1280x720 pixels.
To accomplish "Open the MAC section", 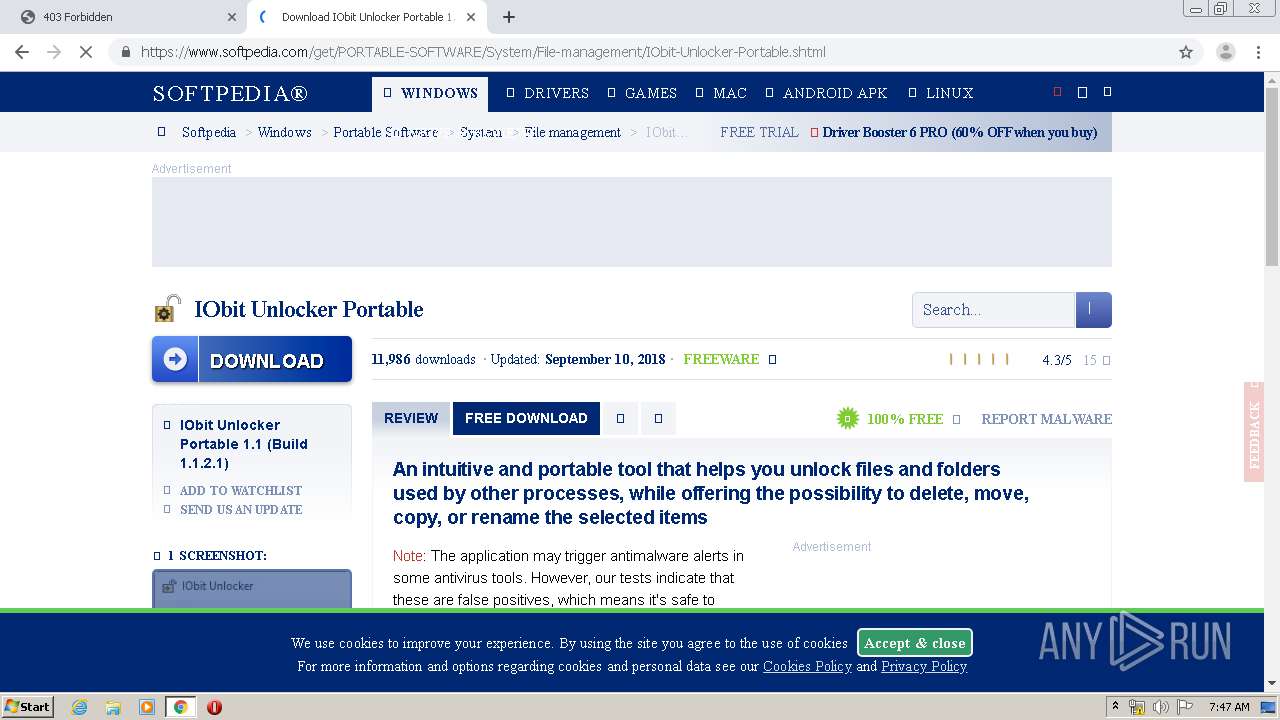I will tap(721, 93).
